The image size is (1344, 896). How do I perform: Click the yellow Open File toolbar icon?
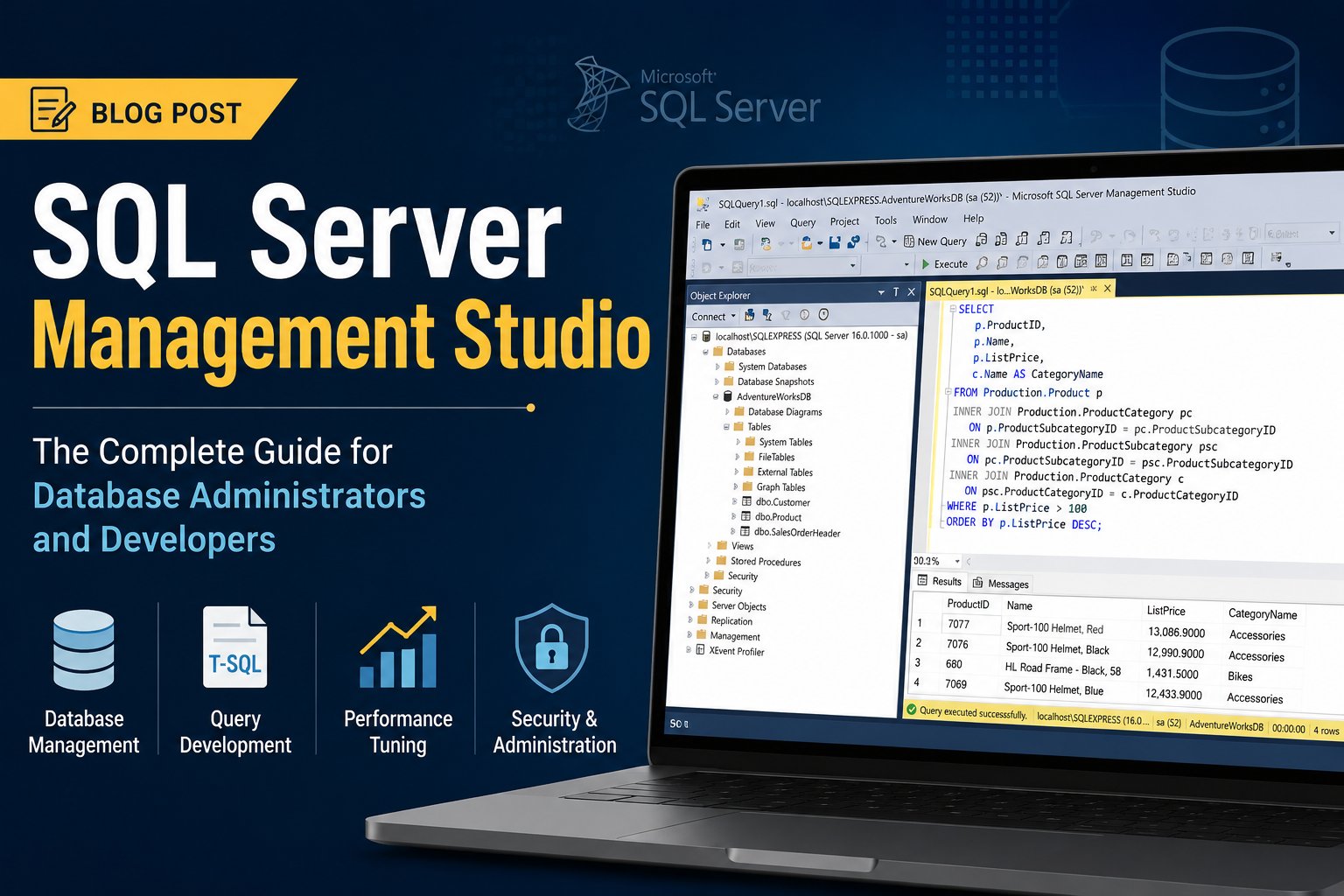(807, 243)
